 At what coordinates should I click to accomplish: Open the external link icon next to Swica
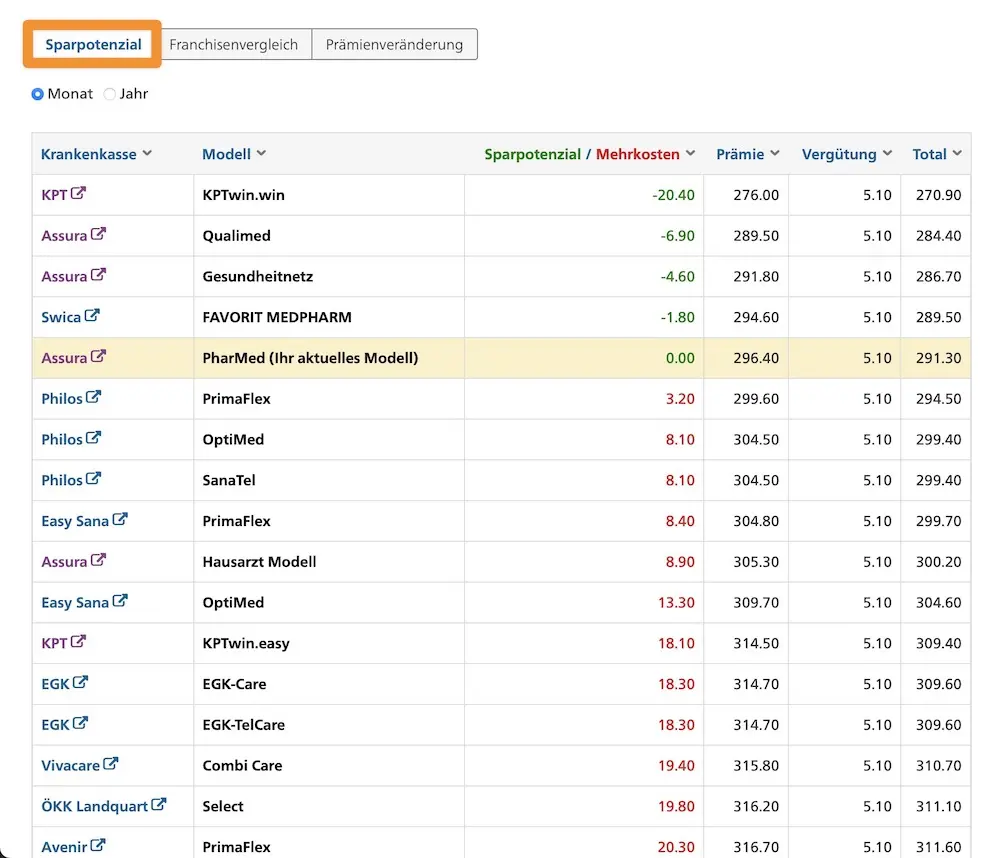92,316
